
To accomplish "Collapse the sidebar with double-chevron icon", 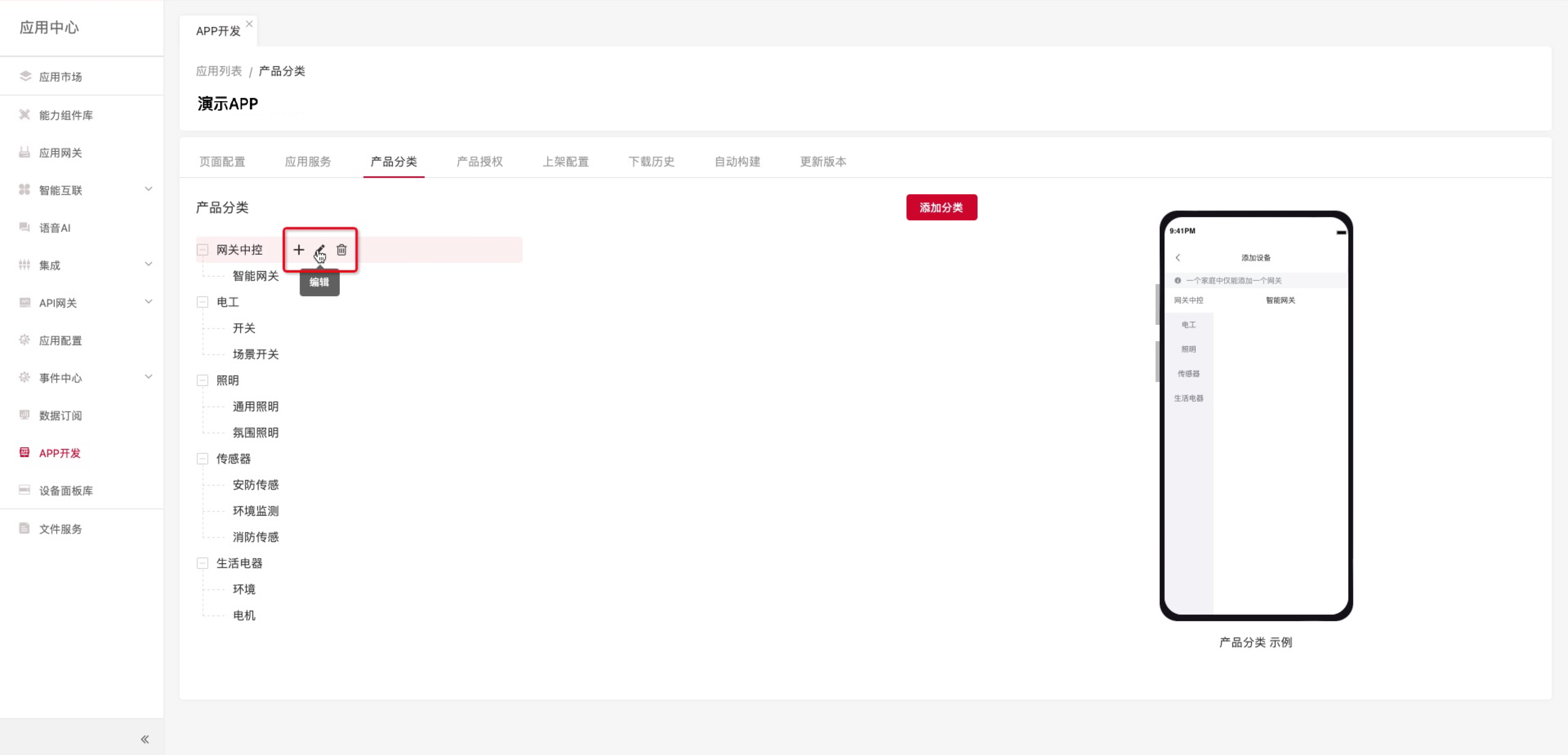I will pos(145,739).
